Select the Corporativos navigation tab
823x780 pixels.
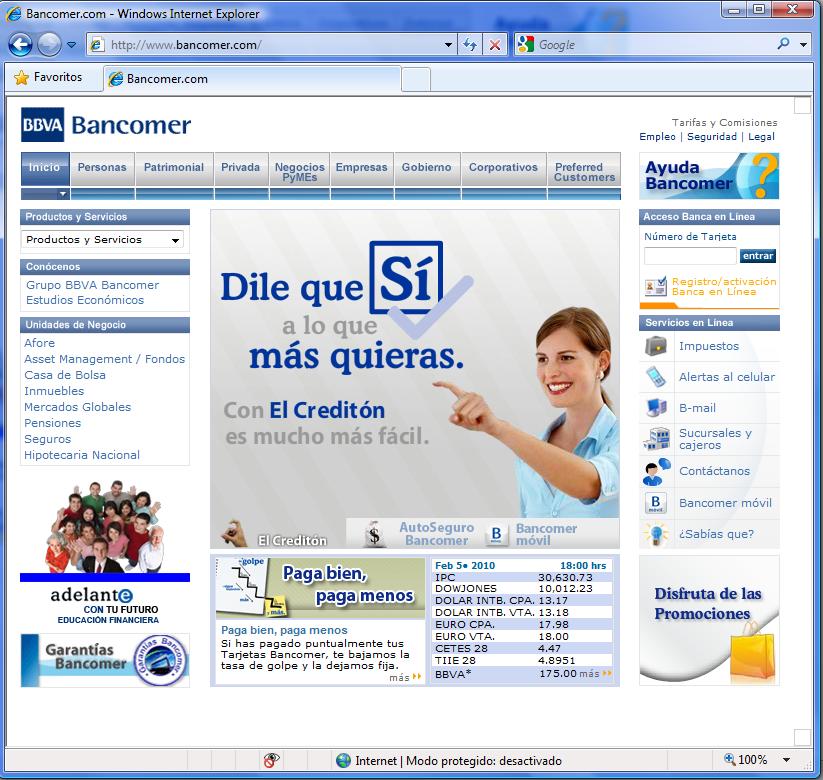[x=503, y=168]
